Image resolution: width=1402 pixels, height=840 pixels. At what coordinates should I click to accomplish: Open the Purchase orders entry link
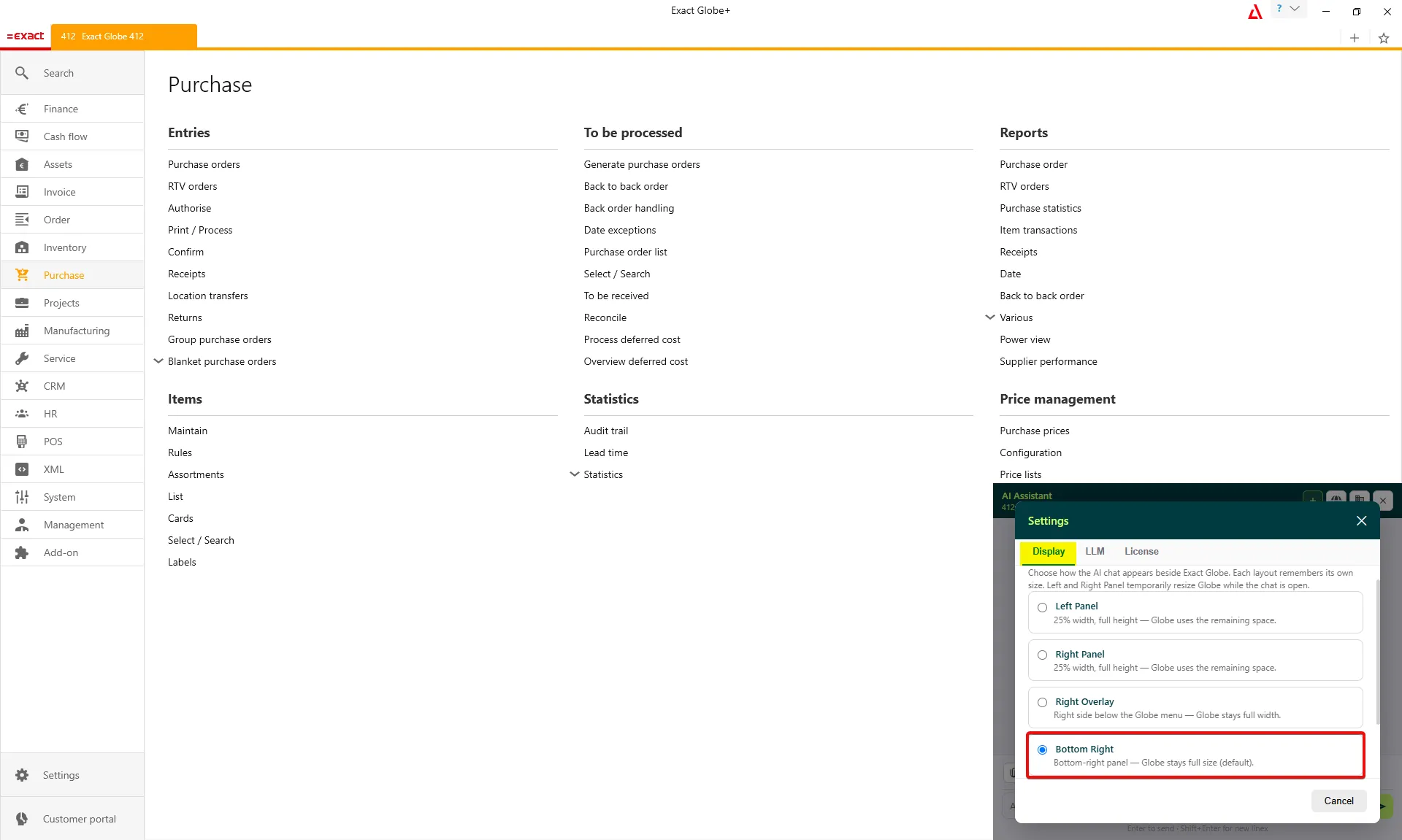204,164
